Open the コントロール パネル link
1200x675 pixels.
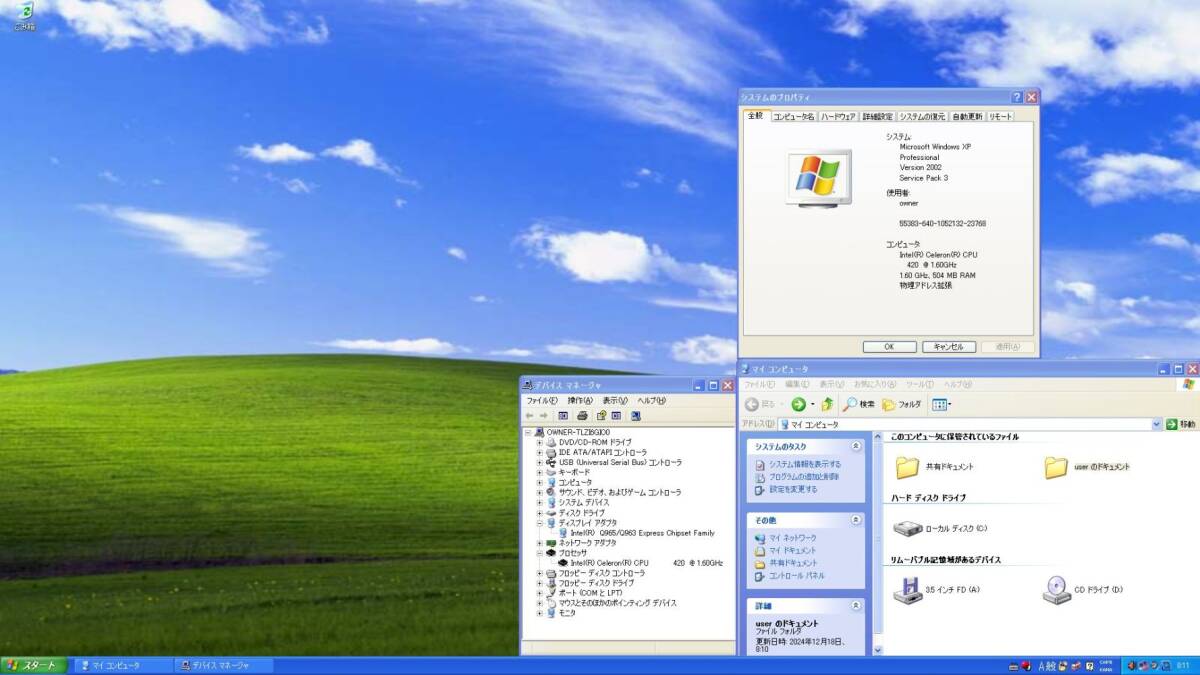click(797, 576)
